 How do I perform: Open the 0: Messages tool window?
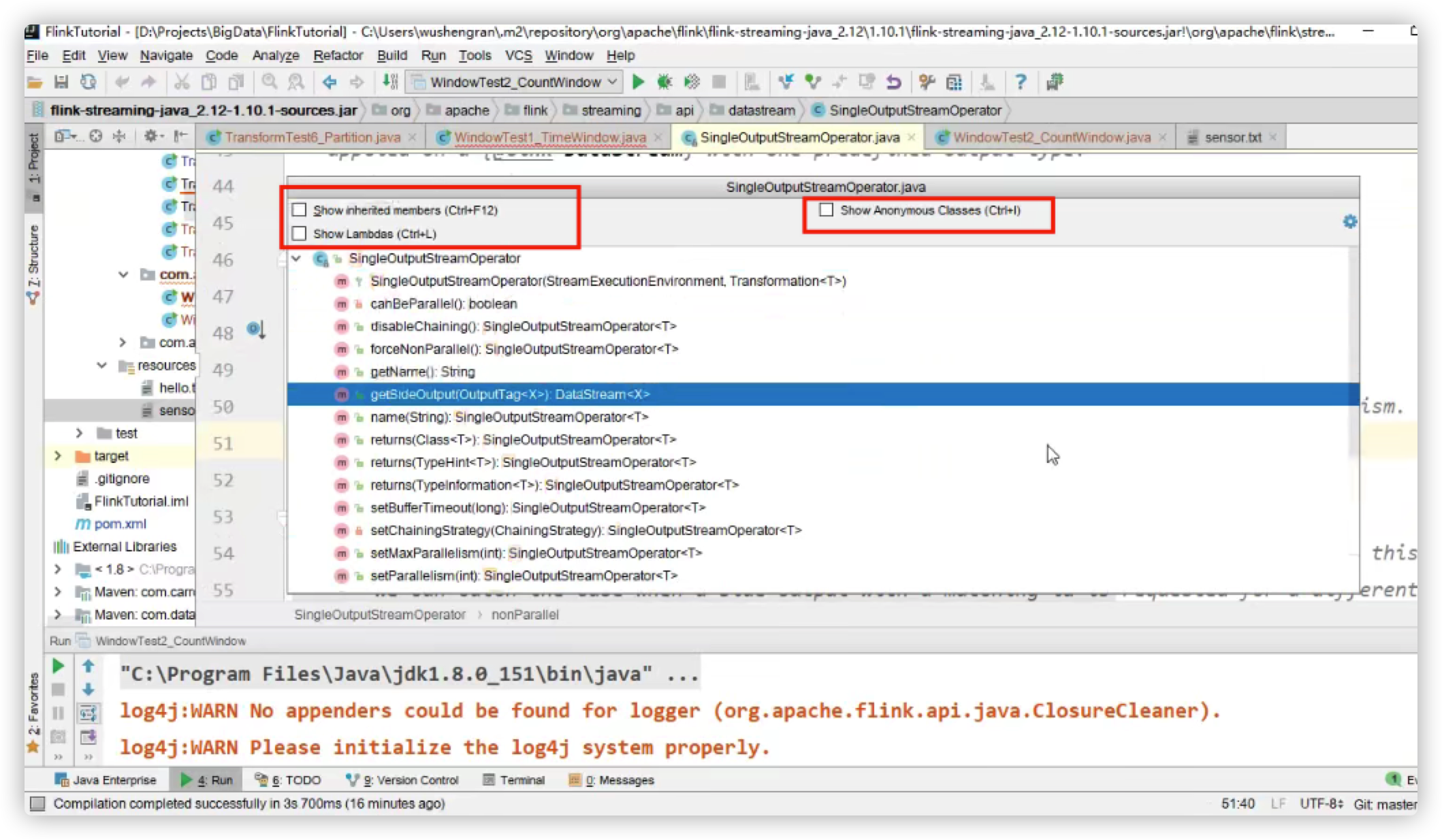pyautogui.click(x=611, y=780)
